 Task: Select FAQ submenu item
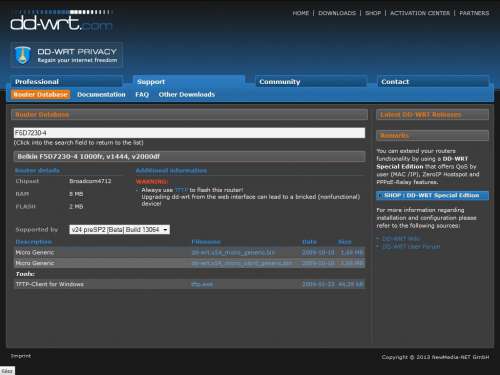(142, 95)
